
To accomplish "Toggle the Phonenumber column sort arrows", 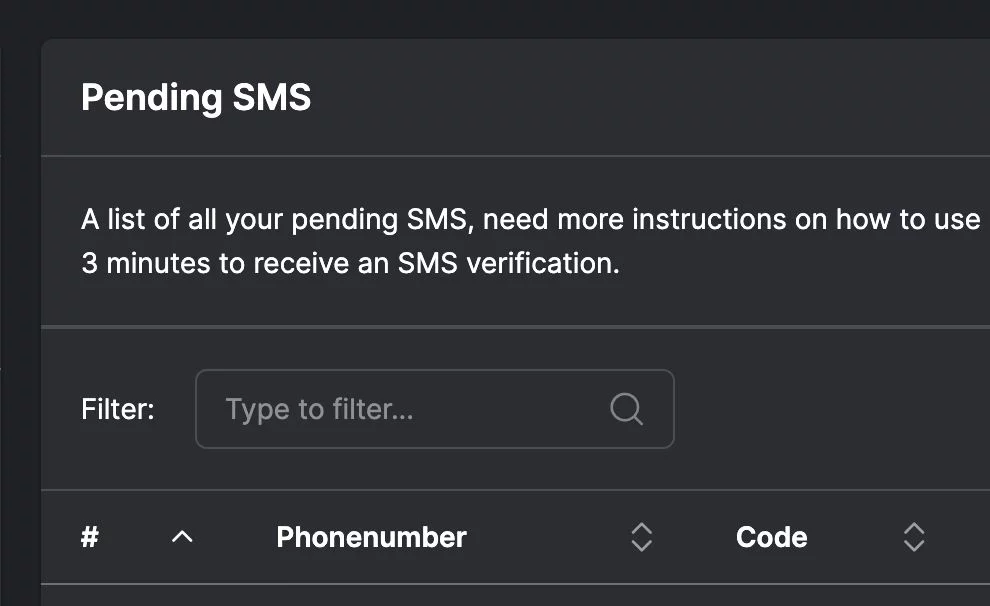I will point(641,537).
